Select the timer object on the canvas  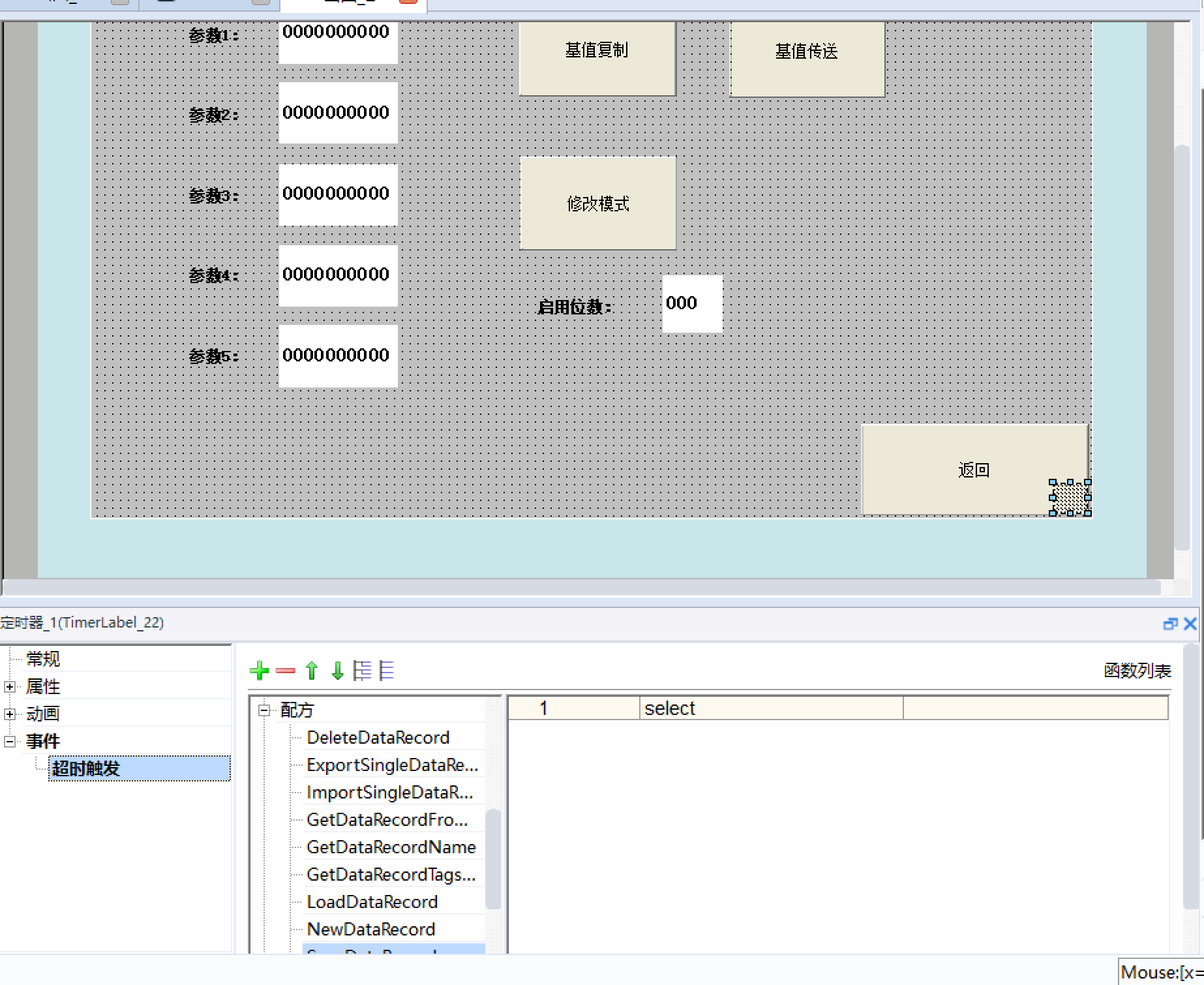pyautogui.click(x=1070, y=498)
